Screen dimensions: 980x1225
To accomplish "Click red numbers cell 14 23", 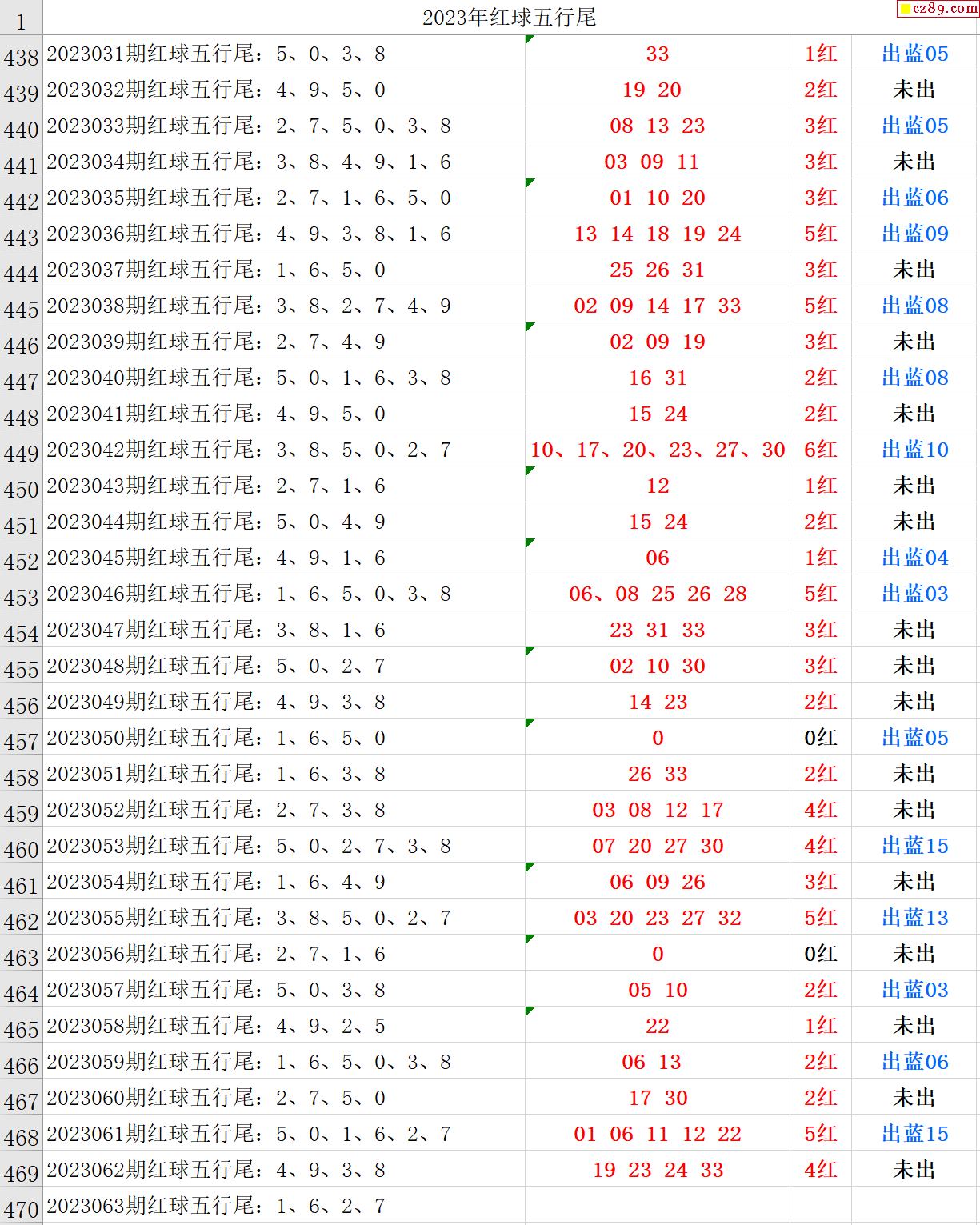I will click(x=658, y=702).
